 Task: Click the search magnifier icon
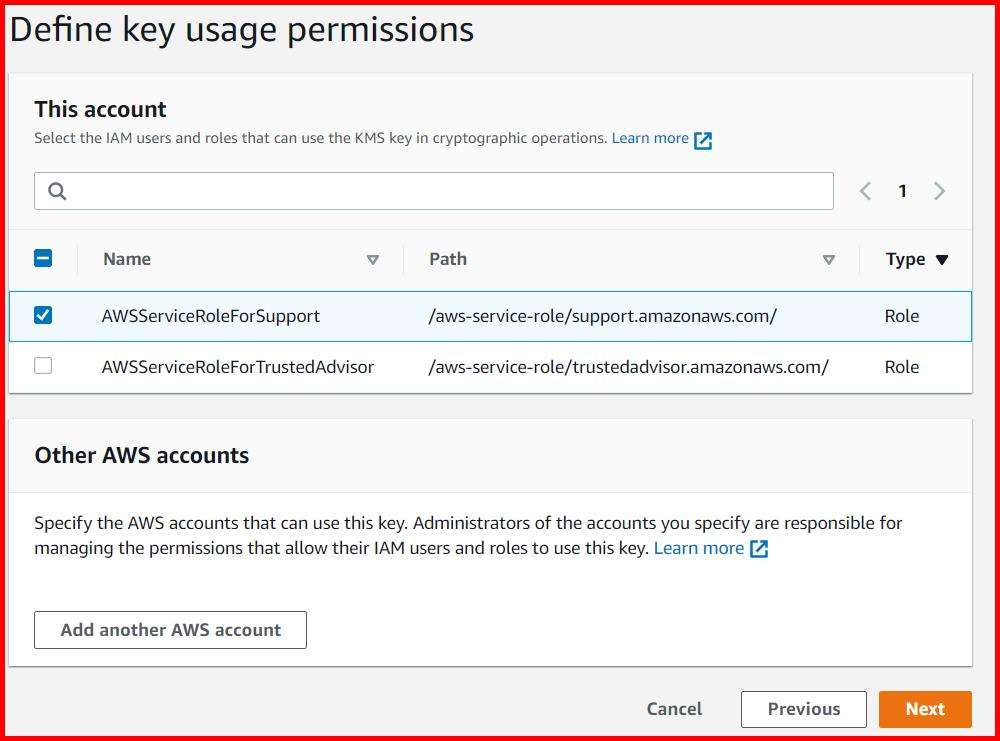pos(55,190)
